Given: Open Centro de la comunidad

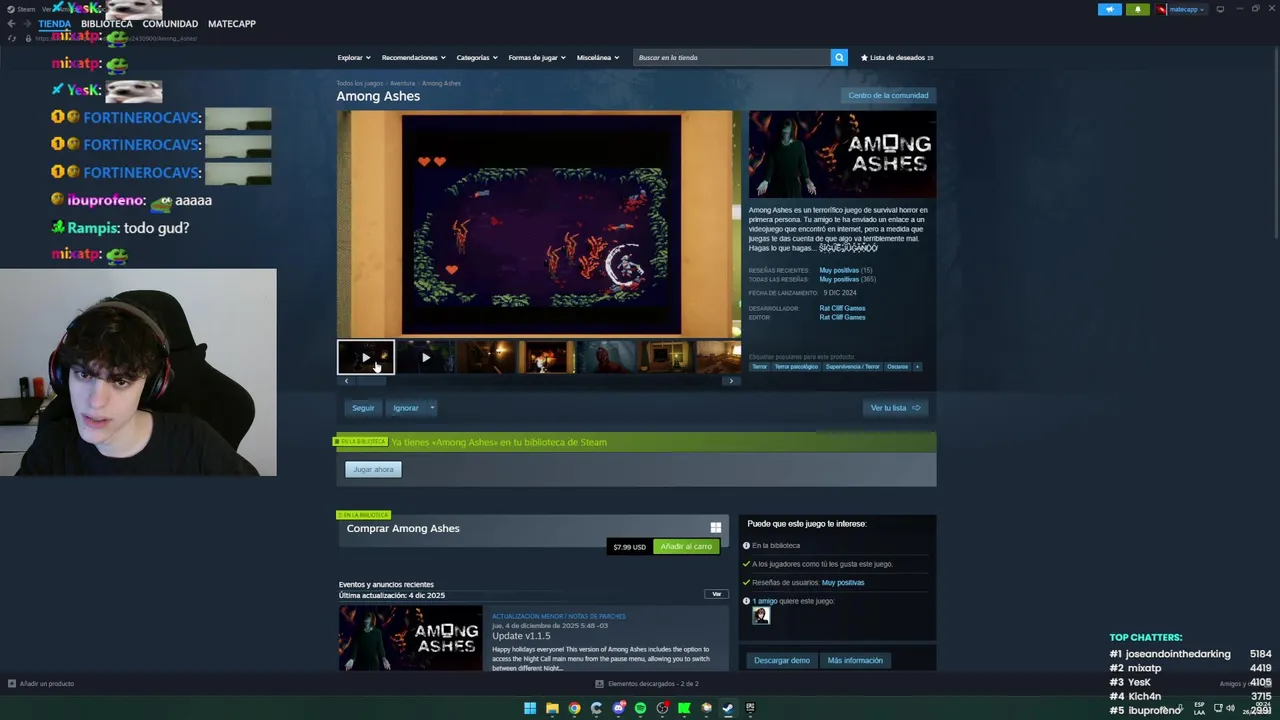Looking at the screenshot, I should pyautogui.click(x=888, y=95).
